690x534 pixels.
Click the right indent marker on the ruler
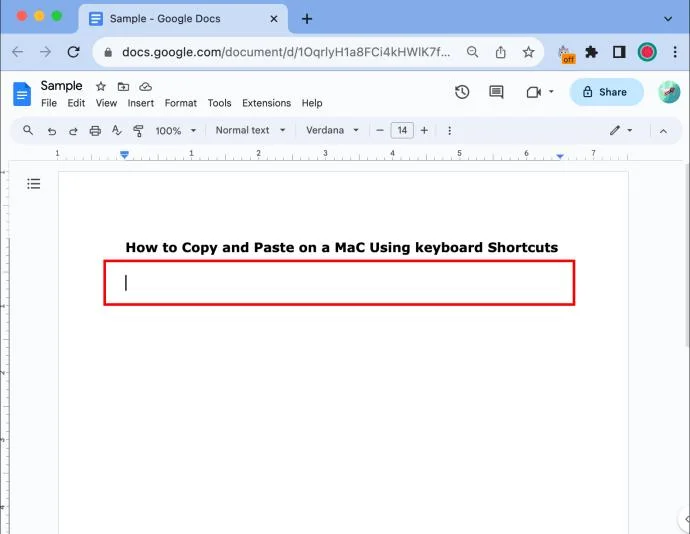point(560,156)
